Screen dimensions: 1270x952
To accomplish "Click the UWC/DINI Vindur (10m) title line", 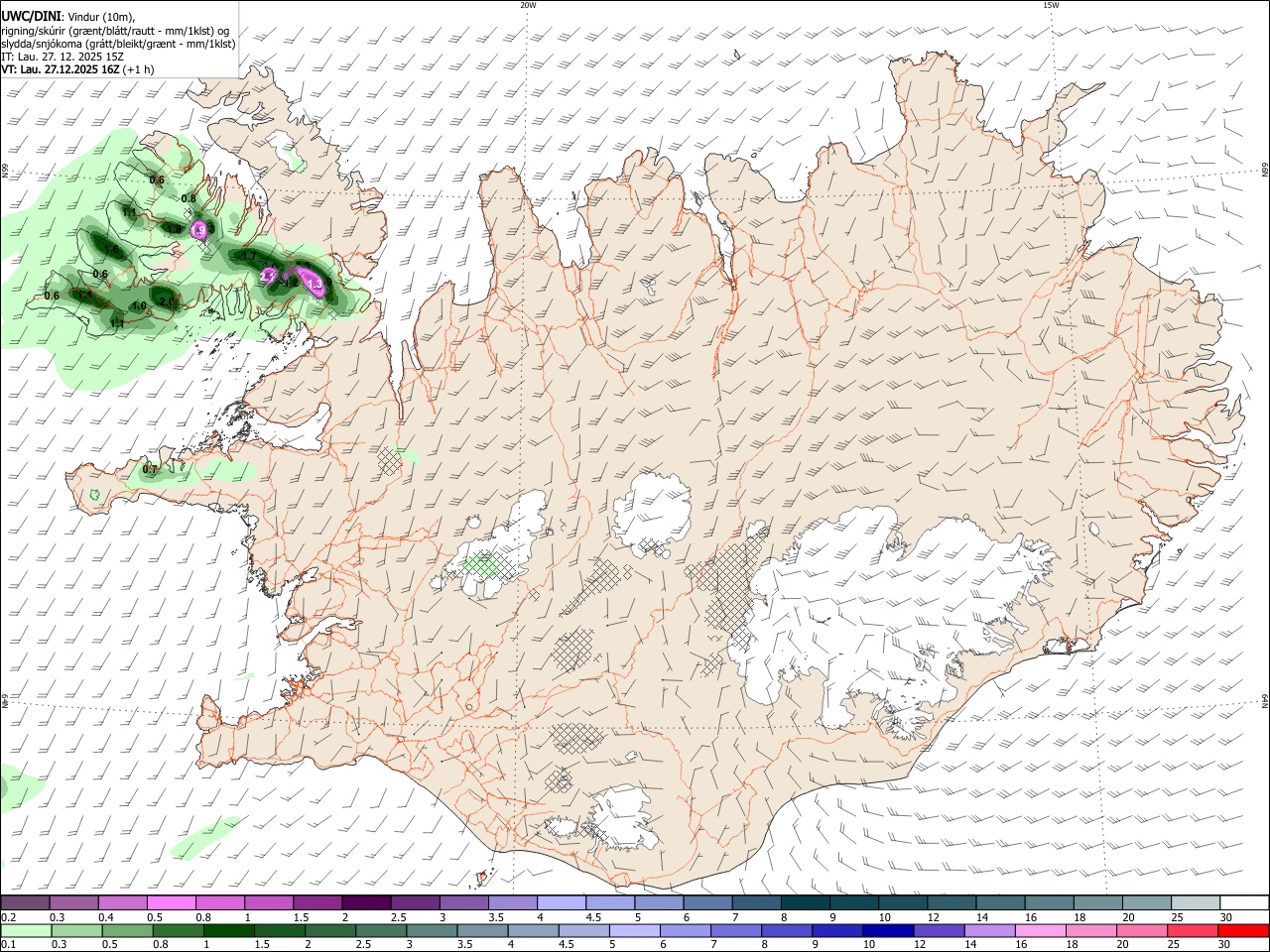I will pyautogui.click(x=67, y=16).
